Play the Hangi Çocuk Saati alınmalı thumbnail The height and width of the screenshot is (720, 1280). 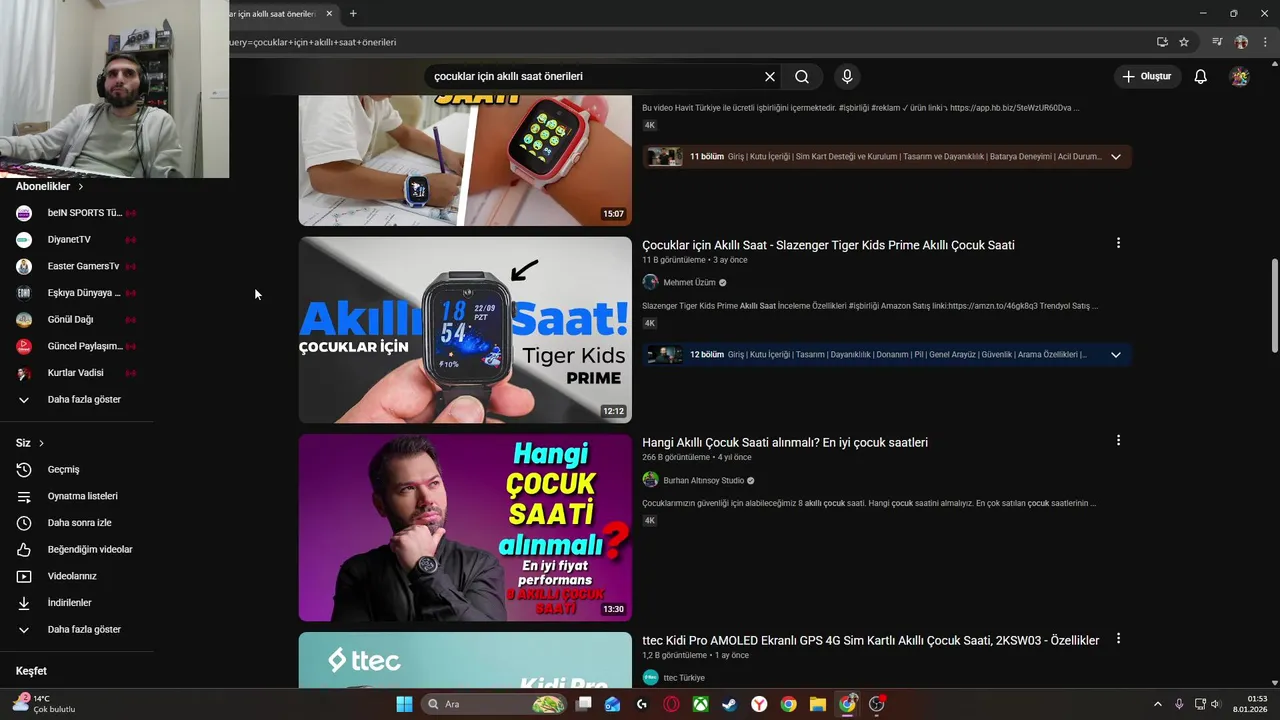click(x=465, y=527)
